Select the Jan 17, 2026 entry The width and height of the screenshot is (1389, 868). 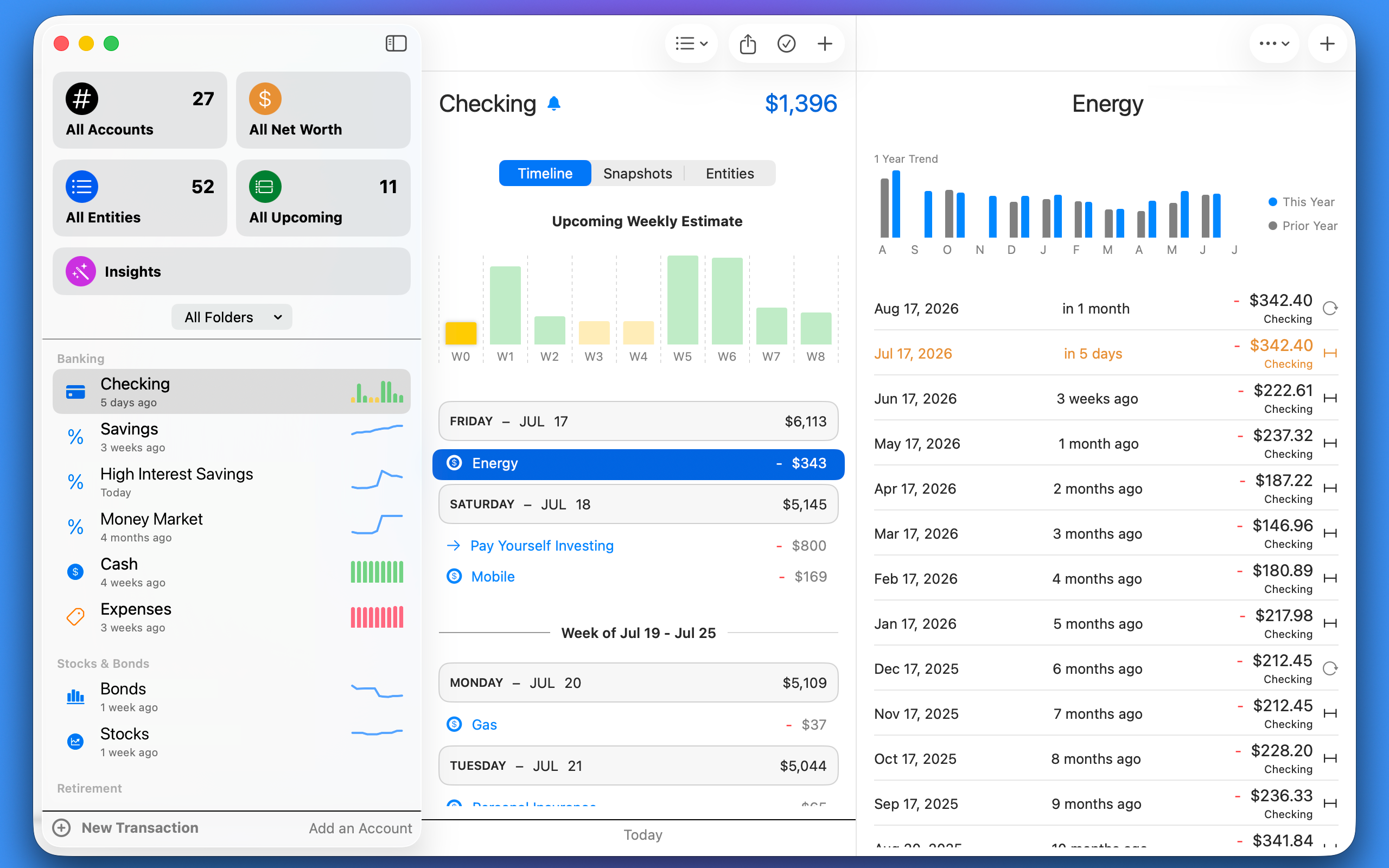pyautogui.click(x=1105, y=623)
